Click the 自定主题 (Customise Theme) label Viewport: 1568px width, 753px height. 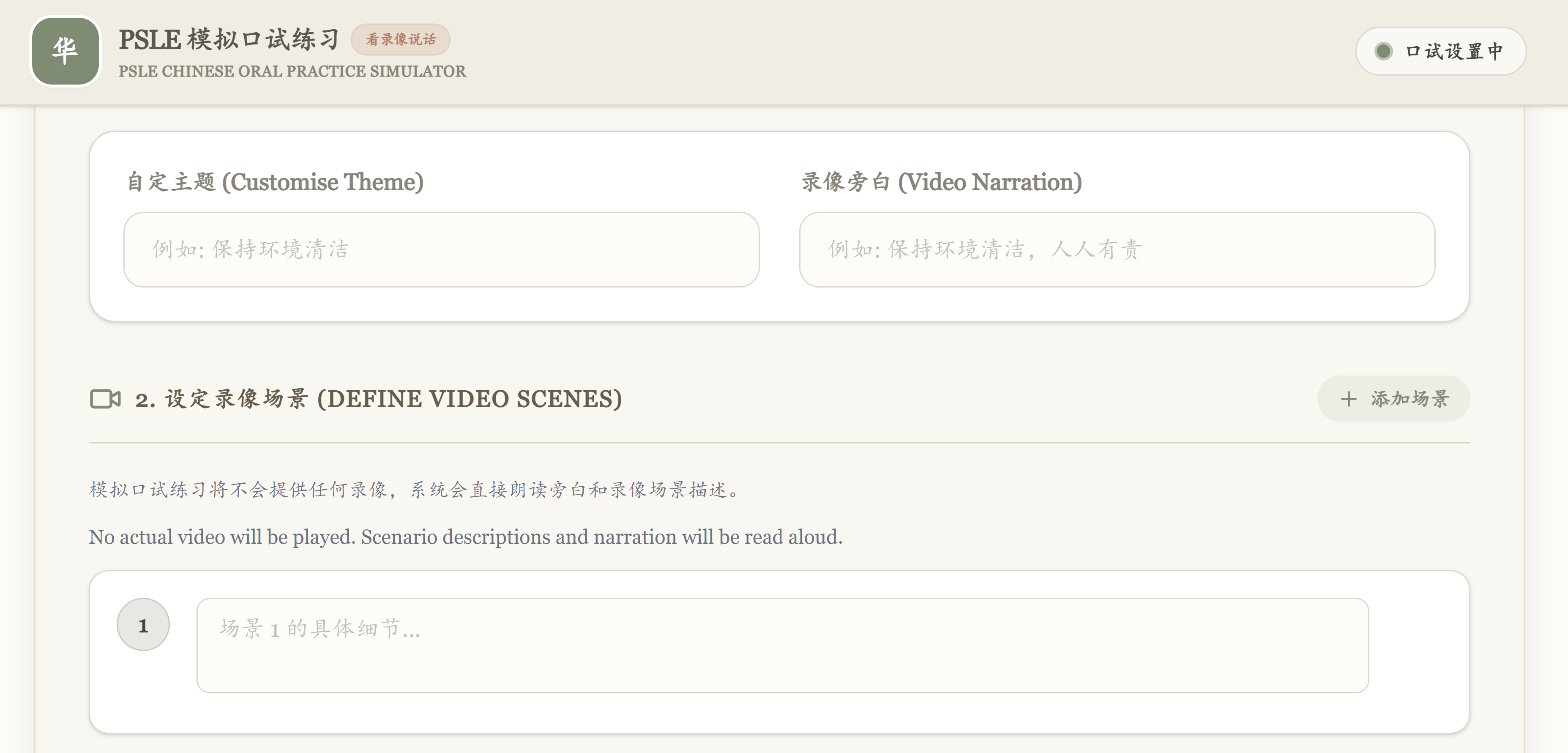click(x=275, y=182)
